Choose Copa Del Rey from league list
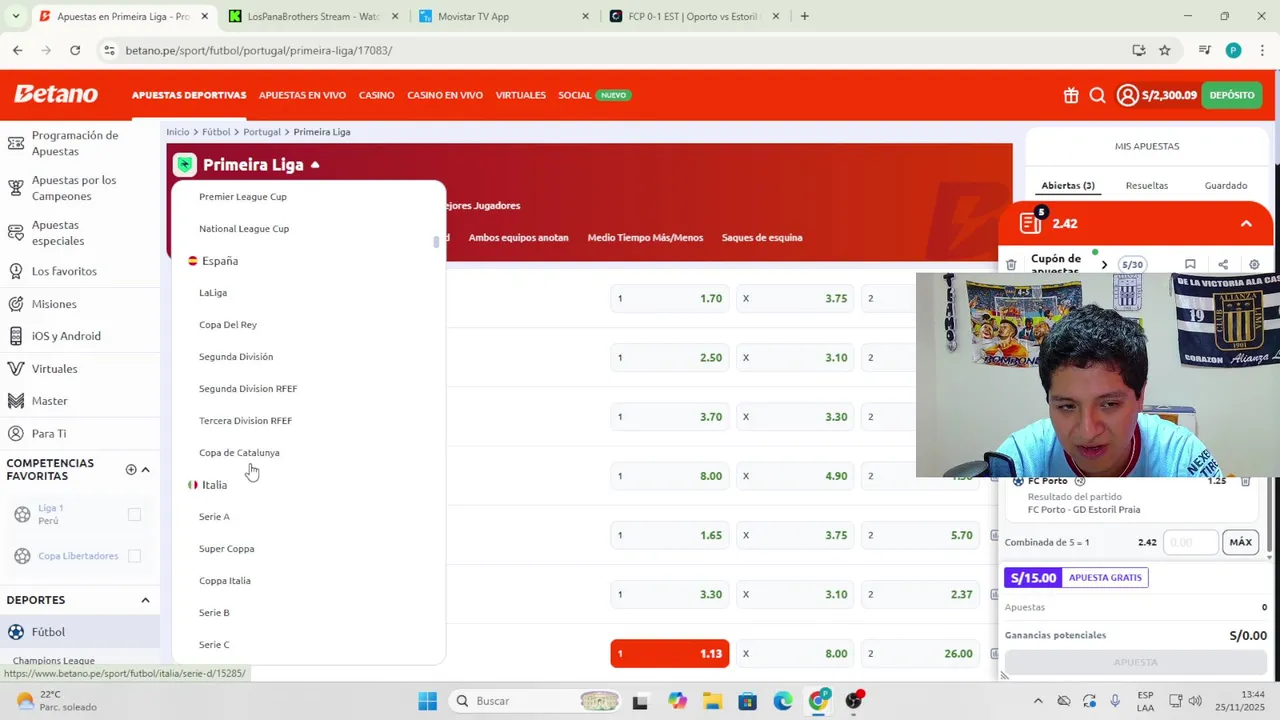 coord(228,325)
